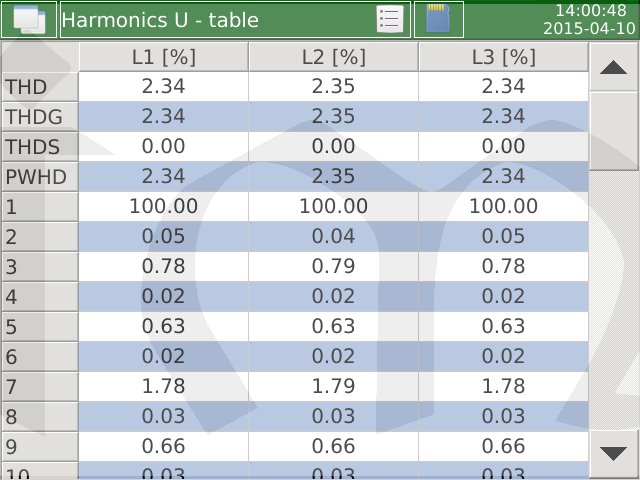The image size is (640, 480).
Task: Click the L2 value 1.79 for harmonic 7
Action: (x=333, y=386)
